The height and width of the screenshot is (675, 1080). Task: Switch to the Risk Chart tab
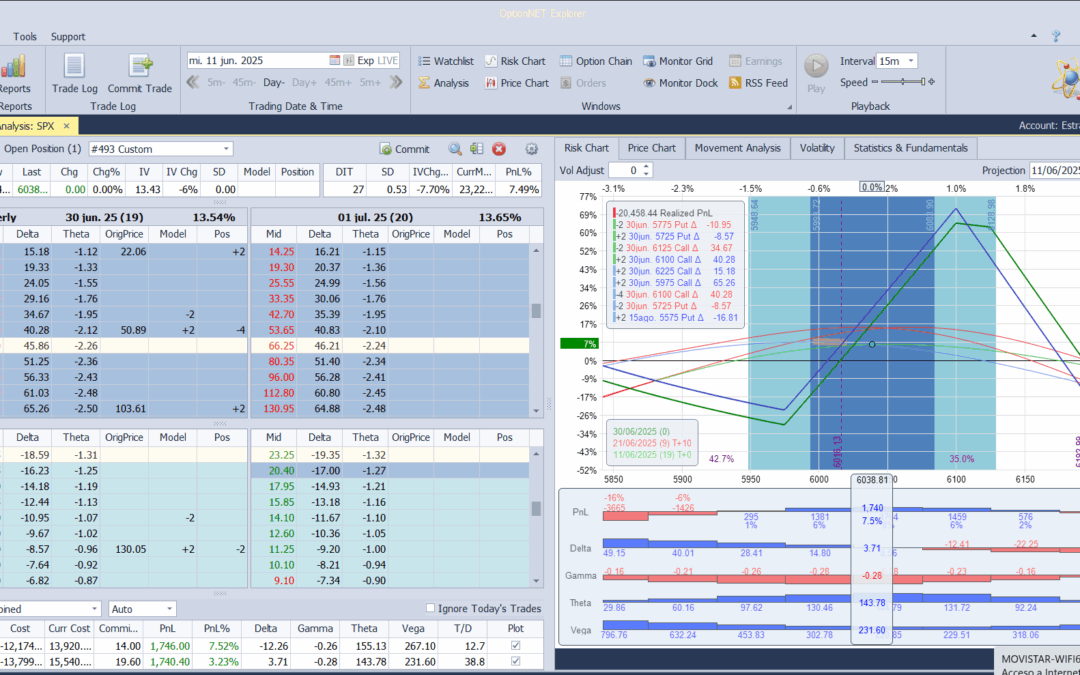click(x=586, y=148)
